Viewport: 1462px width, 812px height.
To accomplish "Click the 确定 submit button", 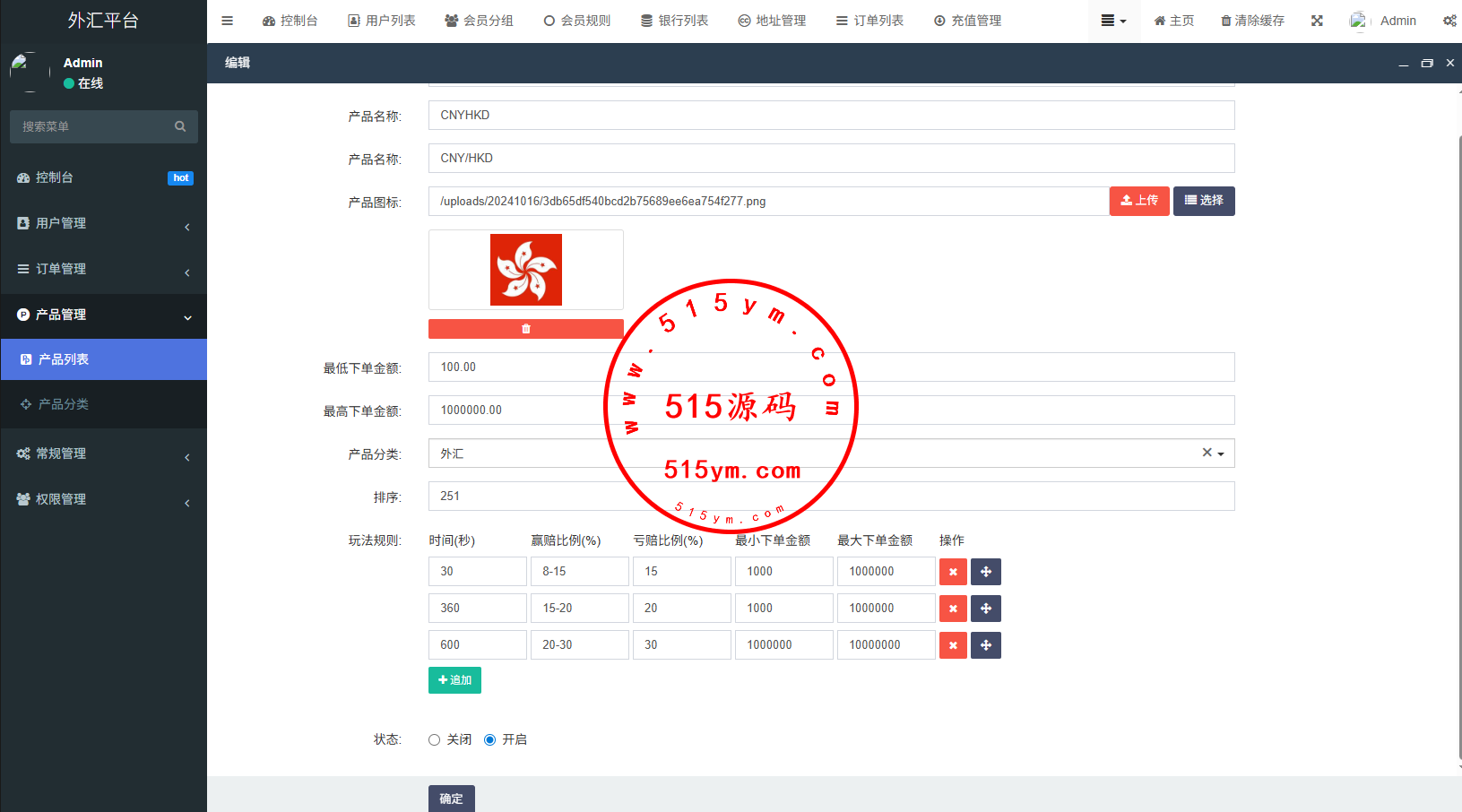I will [451, 798].
